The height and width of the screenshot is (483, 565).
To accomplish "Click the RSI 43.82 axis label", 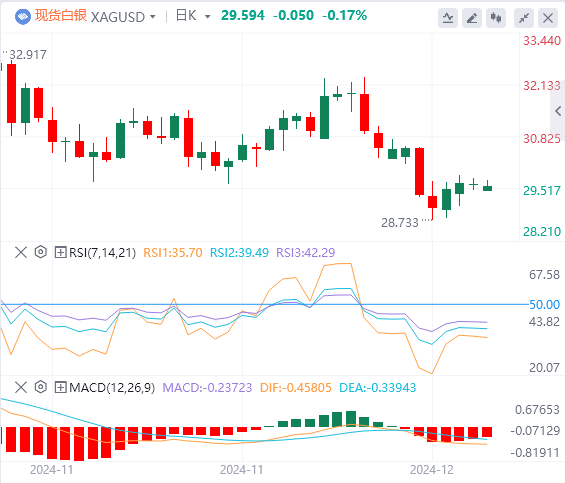I will [x=544, y=321].
